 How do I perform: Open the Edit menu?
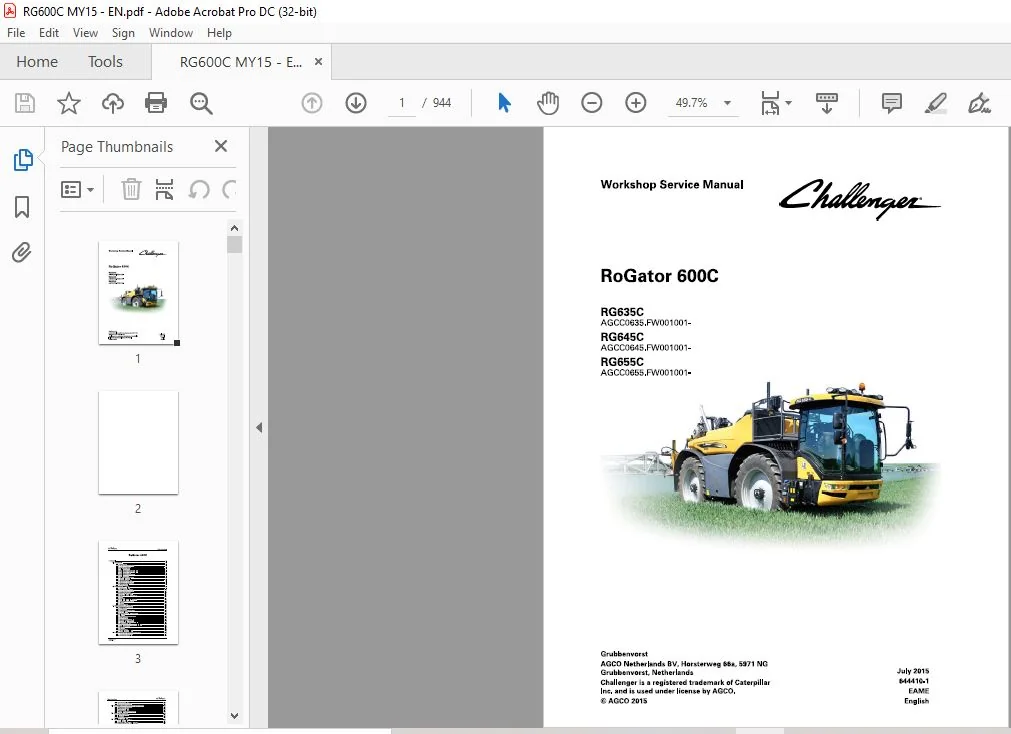coord(48,33)
